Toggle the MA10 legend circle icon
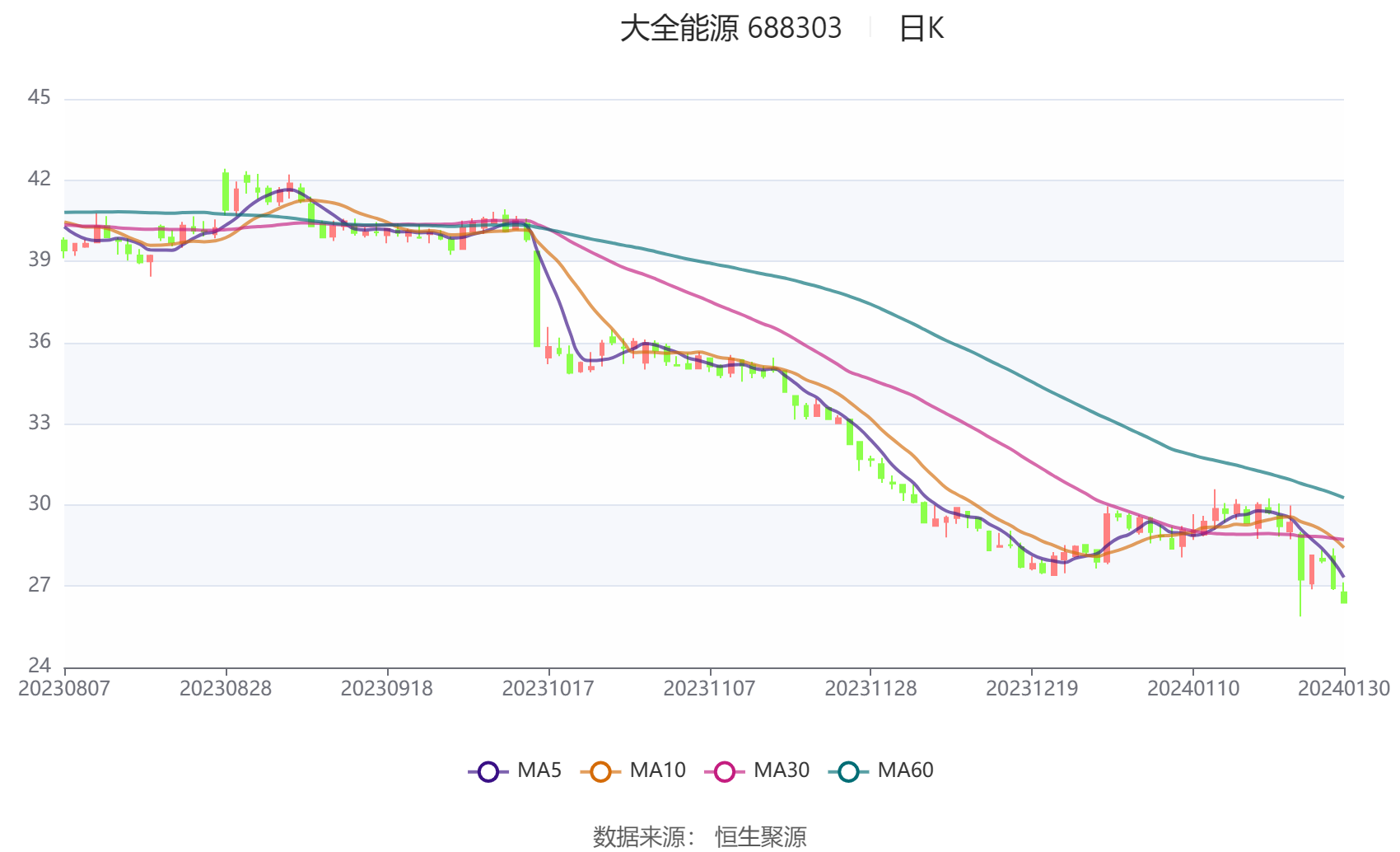 [600, 772]
